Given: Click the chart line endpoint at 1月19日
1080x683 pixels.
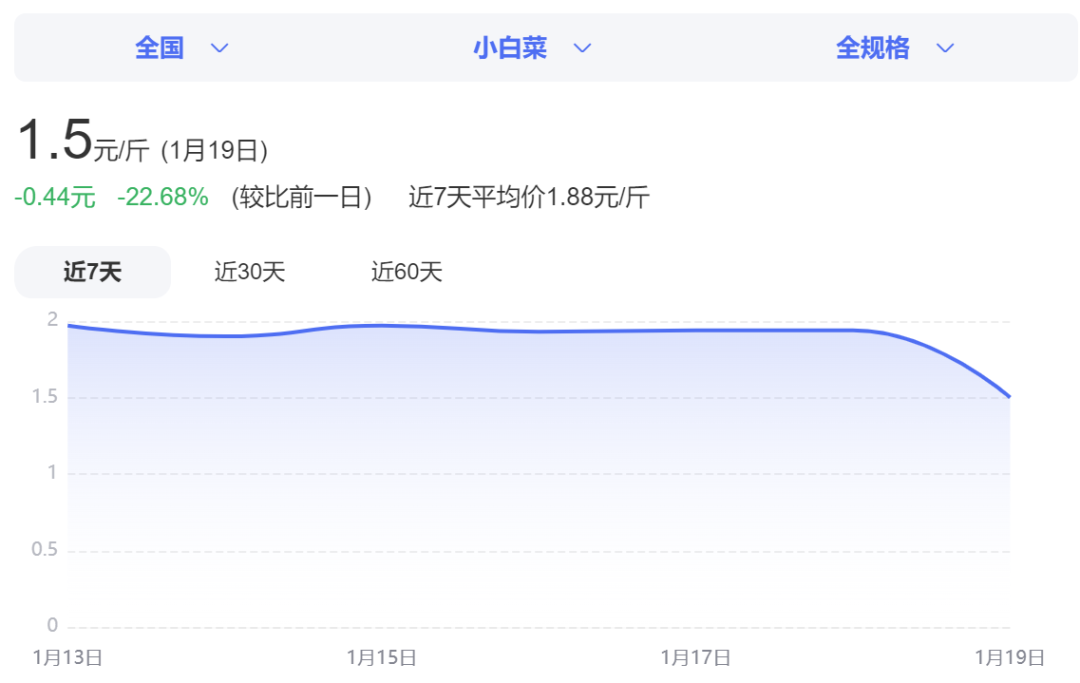Looking at the screenshot, I should 1009,397.
